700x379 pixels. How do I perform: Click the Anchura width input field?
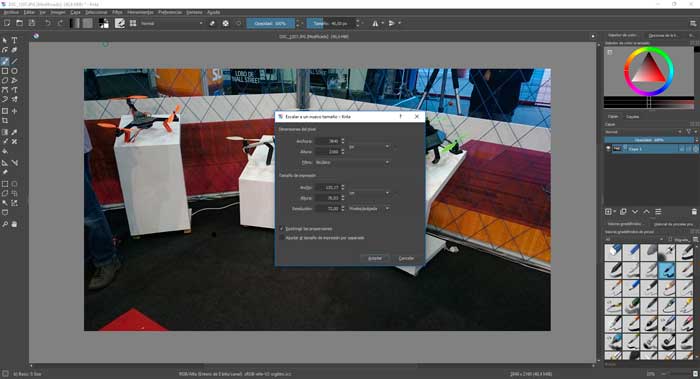[x=329, y=141]
